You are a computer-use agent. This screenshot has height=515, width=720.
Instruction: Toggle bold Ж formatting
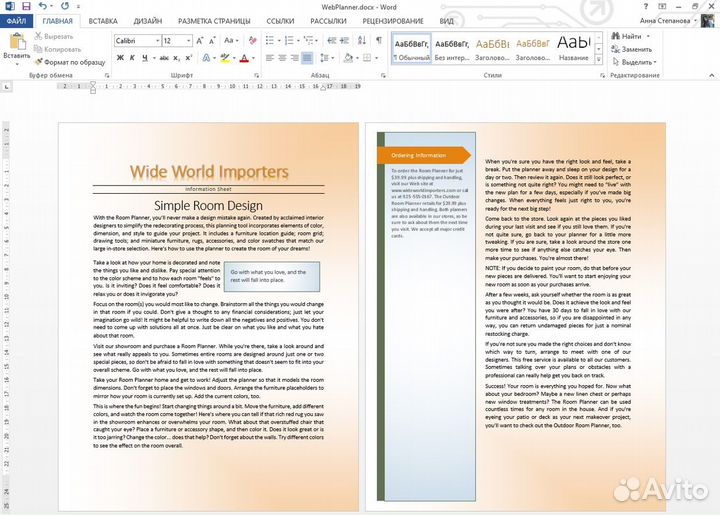[120, 58]
